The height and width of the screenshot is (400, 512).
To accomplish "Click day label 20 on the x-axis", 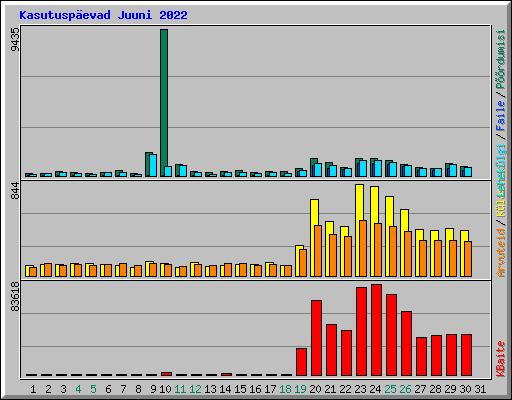I will (315, 389).
